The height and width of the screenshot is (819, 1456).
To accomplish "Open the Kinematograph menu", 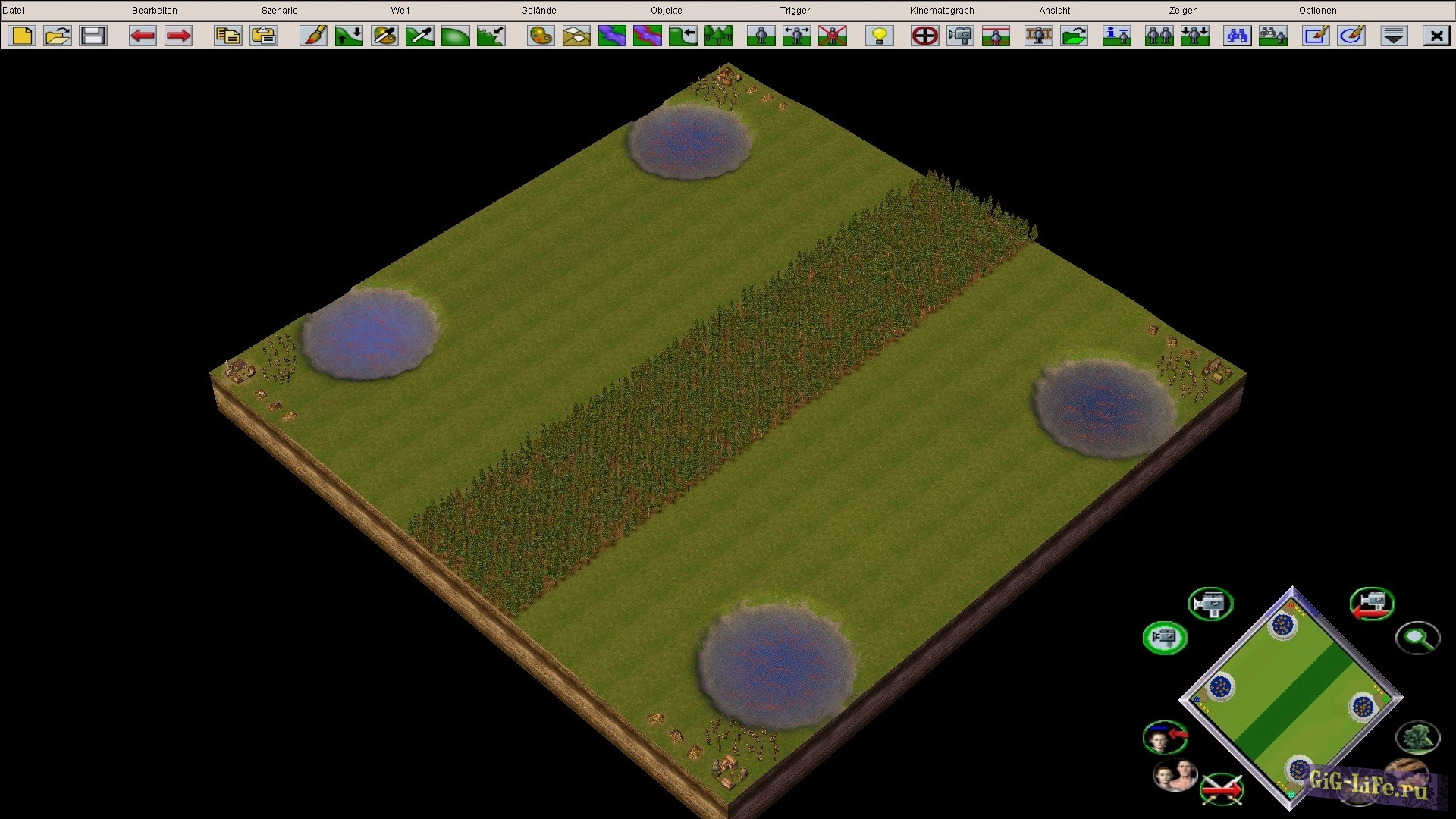I will 942,11.
